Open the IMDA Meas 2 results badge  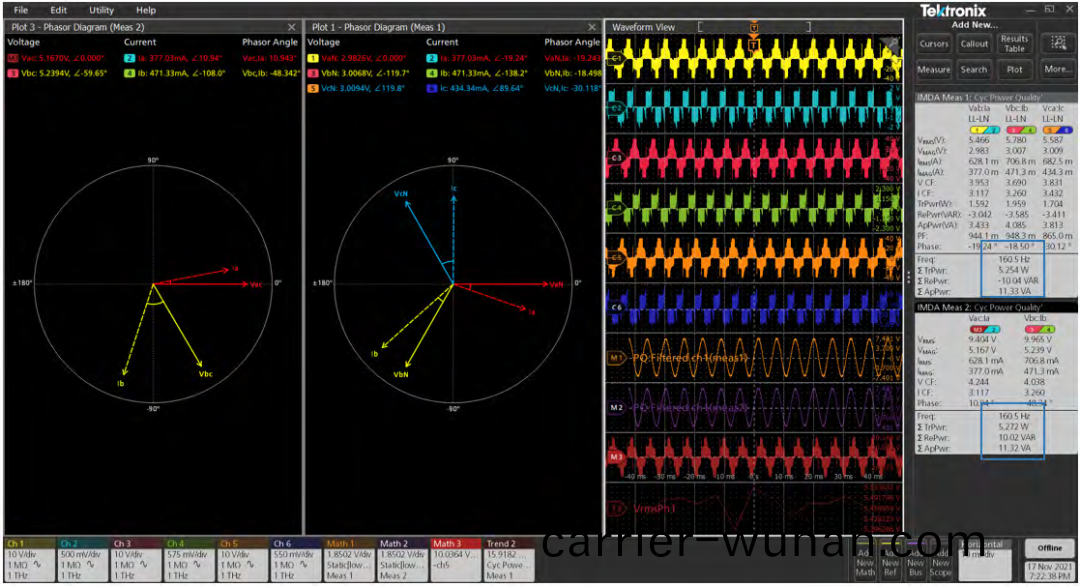[x=994, y=306]
